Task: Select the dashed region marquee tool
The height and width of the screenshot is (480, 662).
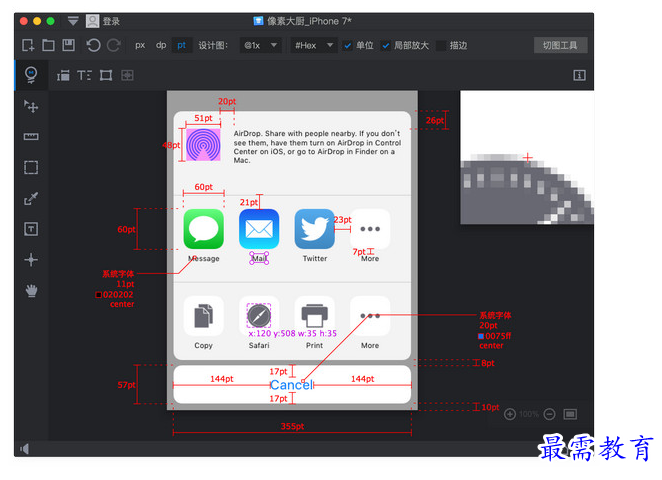Action: tap(31, 167)
